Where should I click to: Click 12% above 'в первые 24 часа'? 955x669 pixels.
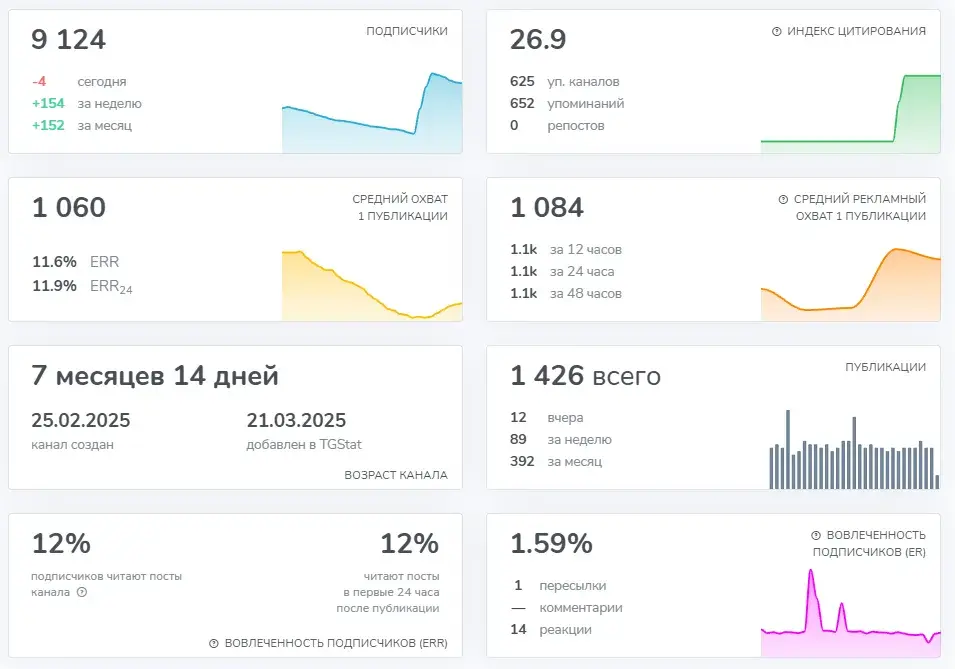pos(409,544)
